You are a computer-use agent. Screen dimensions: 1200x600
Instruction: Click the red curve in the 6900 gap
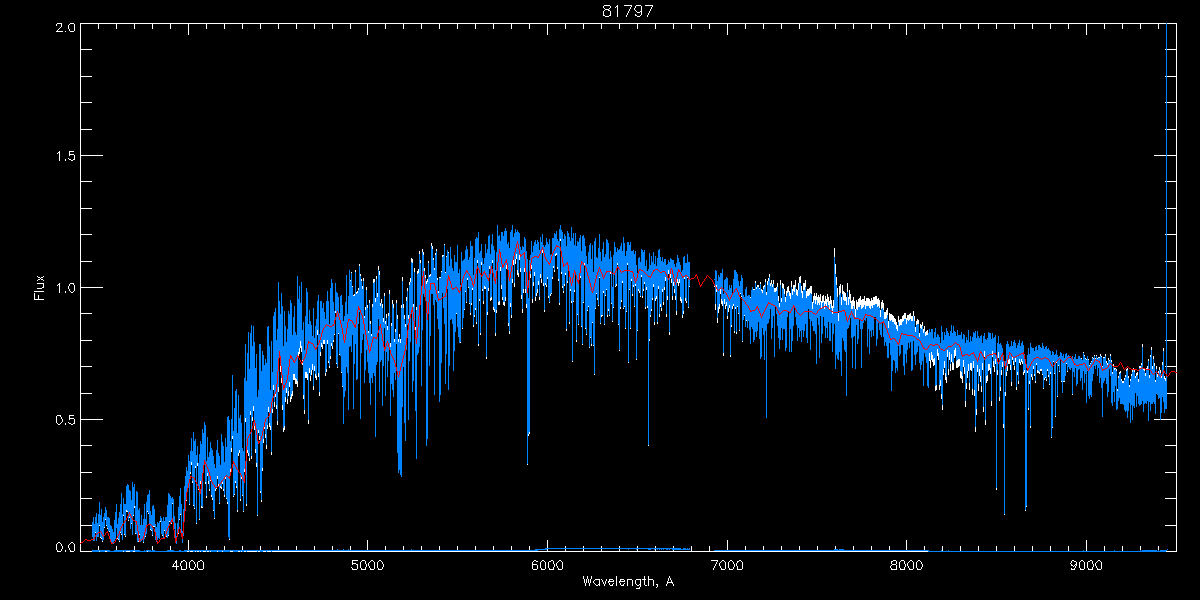click(x=703, y=280)
